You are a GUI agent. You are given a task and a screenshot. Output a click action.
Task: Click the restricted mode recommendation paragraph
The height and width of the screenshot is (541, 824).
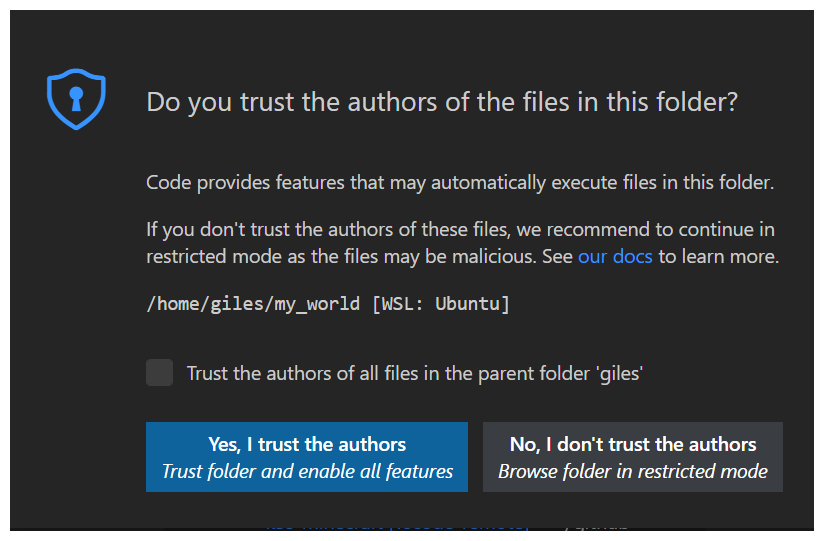pos(460,243)
